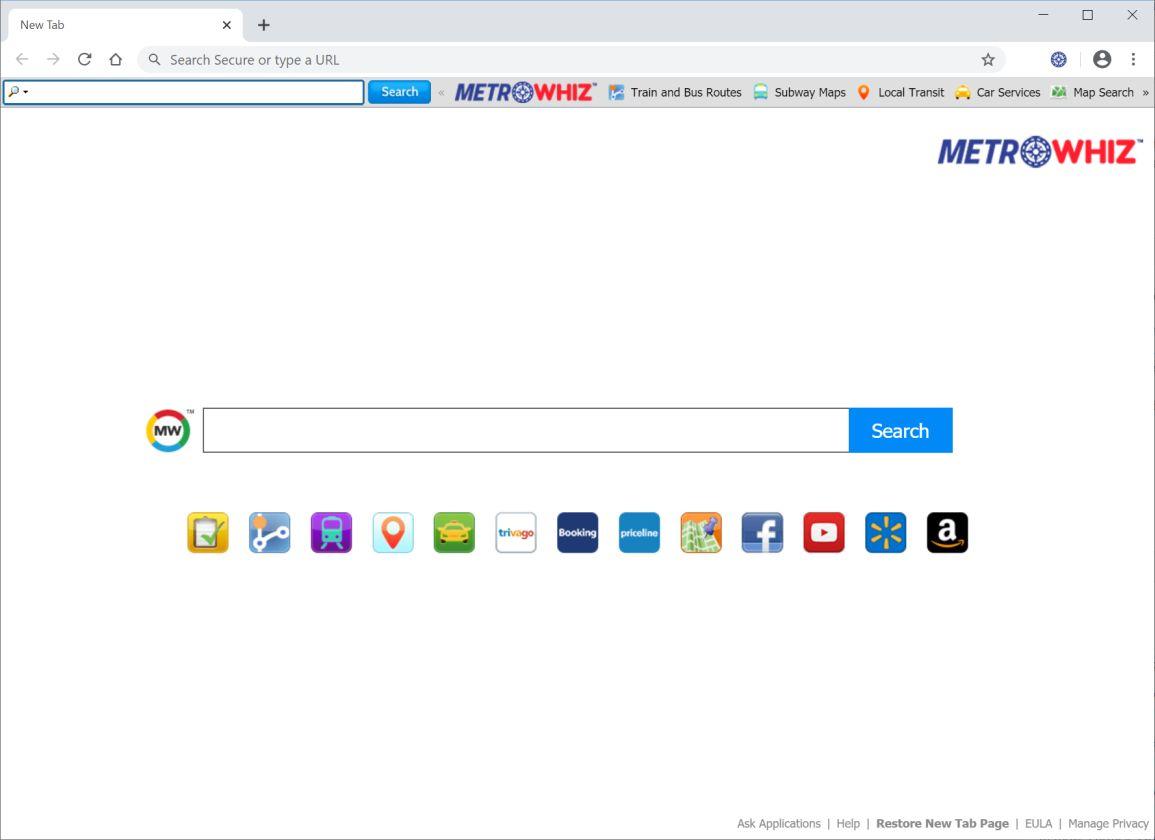
Task: Click the toolbar Search button
Action: tap(399, 92)
